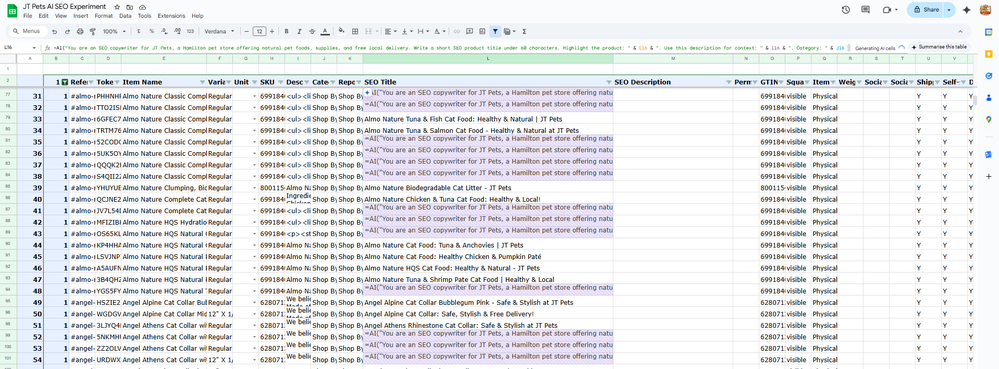The width and height of the screenshot is (999, 369).
Task: Click the Share button
Action: (926, 10)
